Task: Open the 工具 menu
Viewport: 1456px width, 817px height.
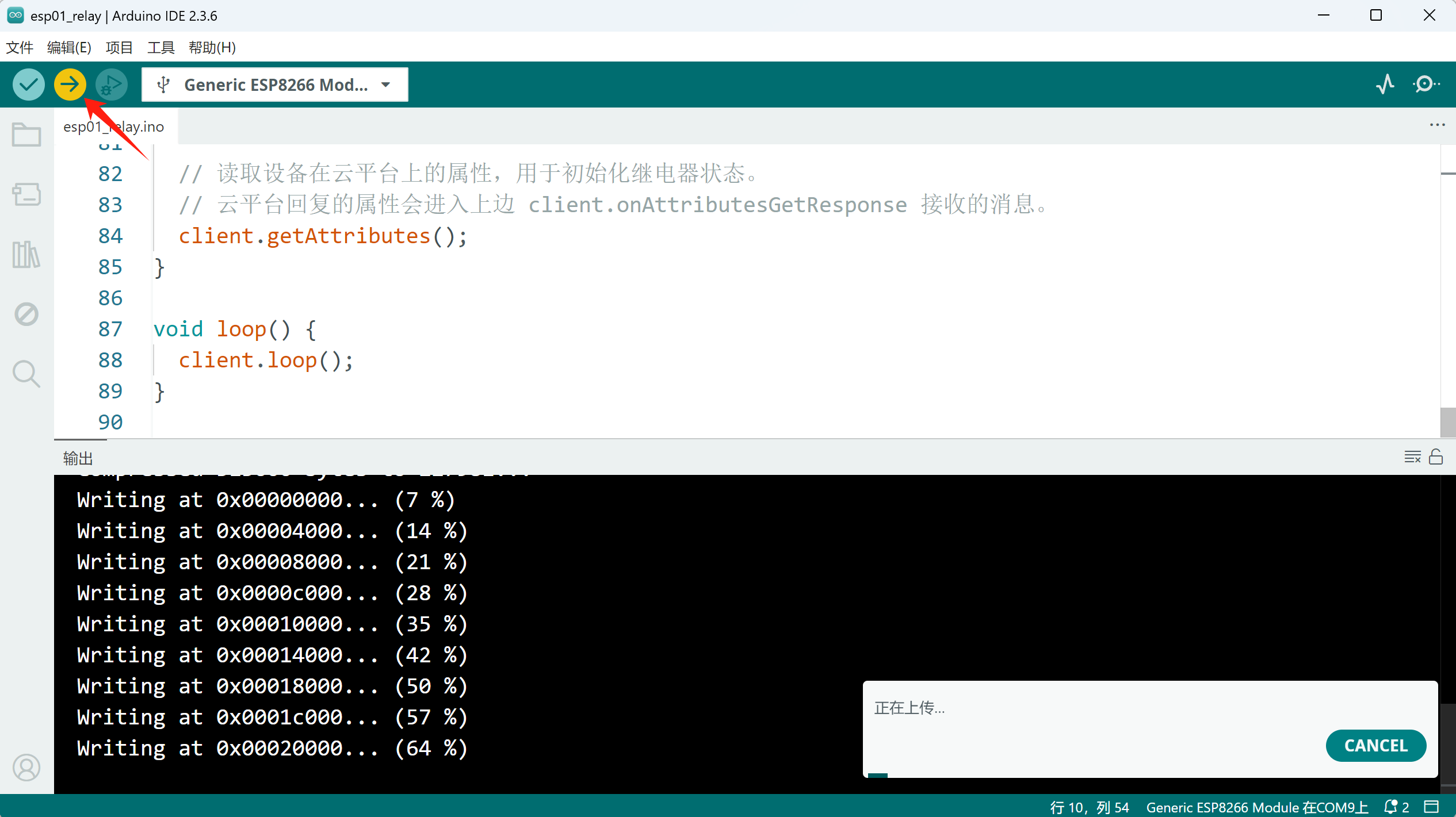Action: coord(160,48)
